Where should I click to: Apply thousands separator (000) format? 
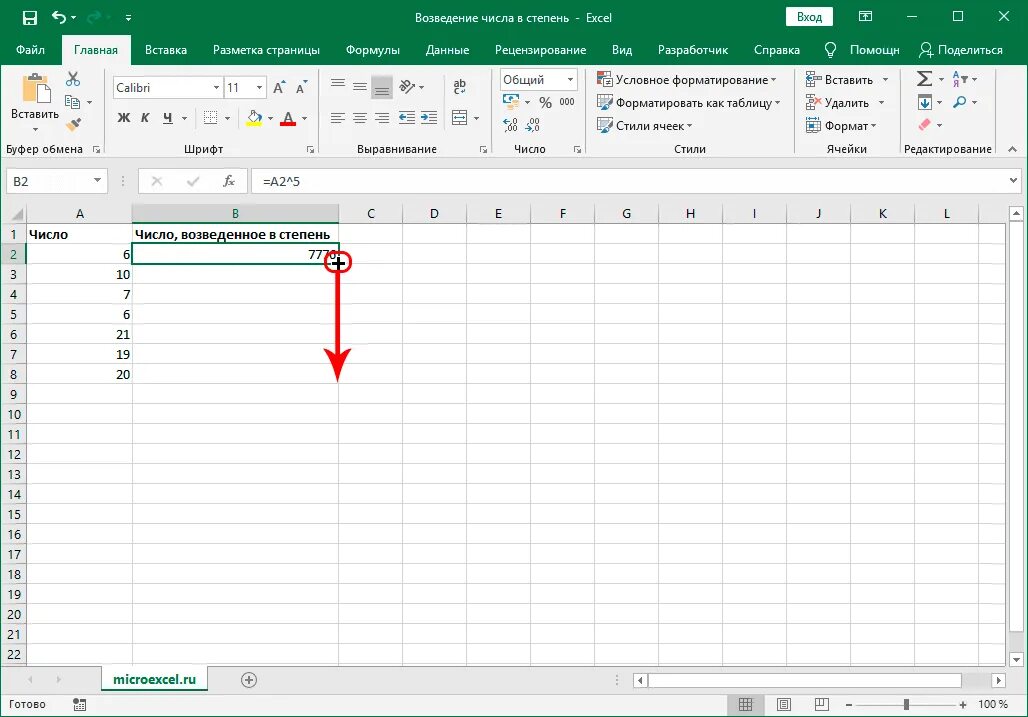click(567, 102)
